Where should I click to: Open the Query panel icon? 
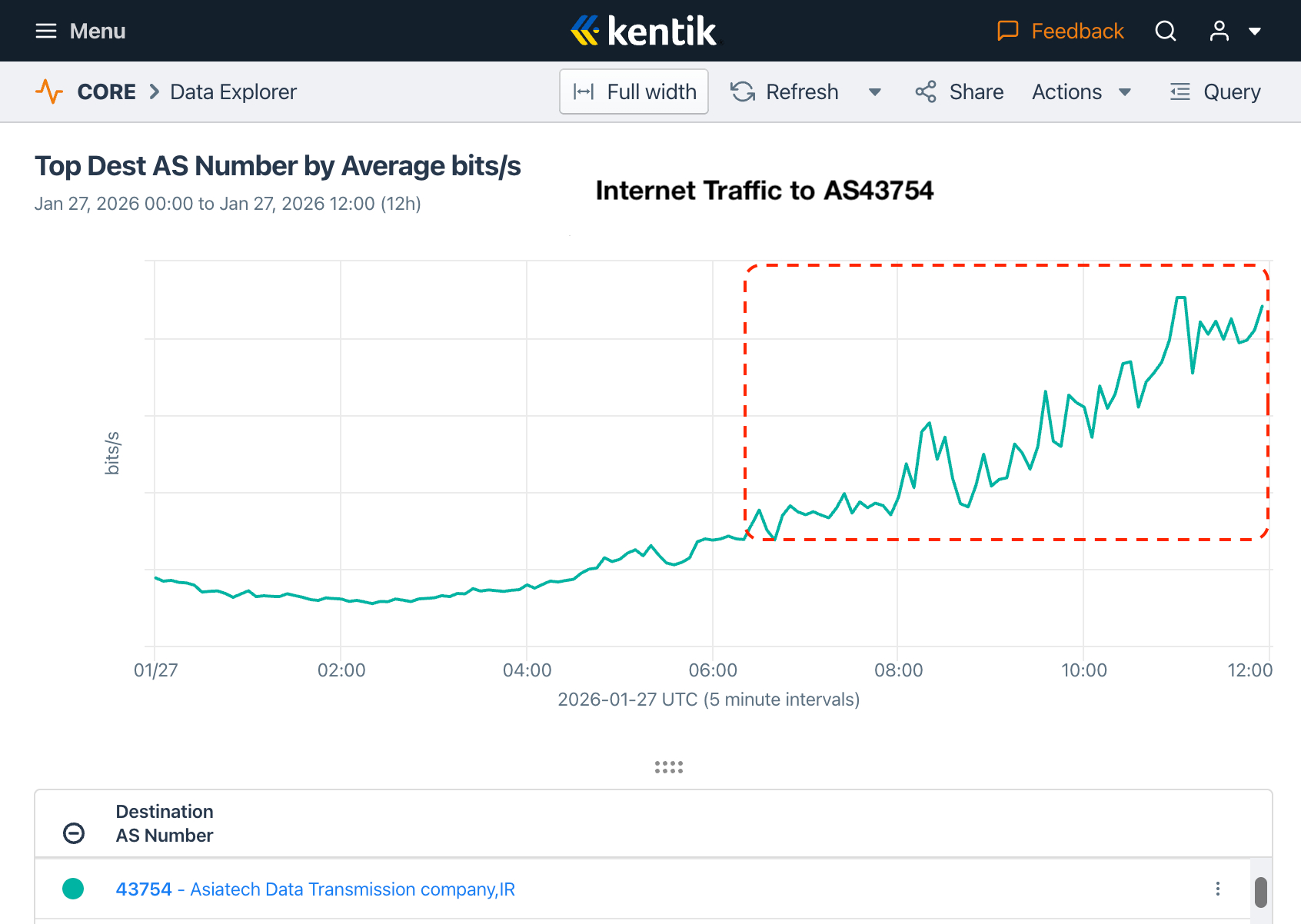[1180, 91]
